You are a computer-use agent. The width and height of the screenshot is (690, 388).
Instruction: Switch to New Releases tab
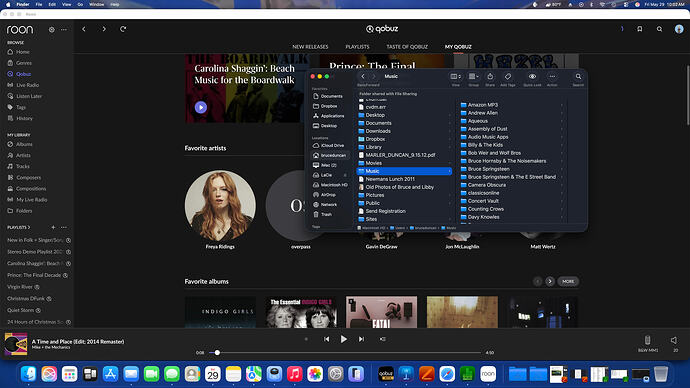coord(310,47)
